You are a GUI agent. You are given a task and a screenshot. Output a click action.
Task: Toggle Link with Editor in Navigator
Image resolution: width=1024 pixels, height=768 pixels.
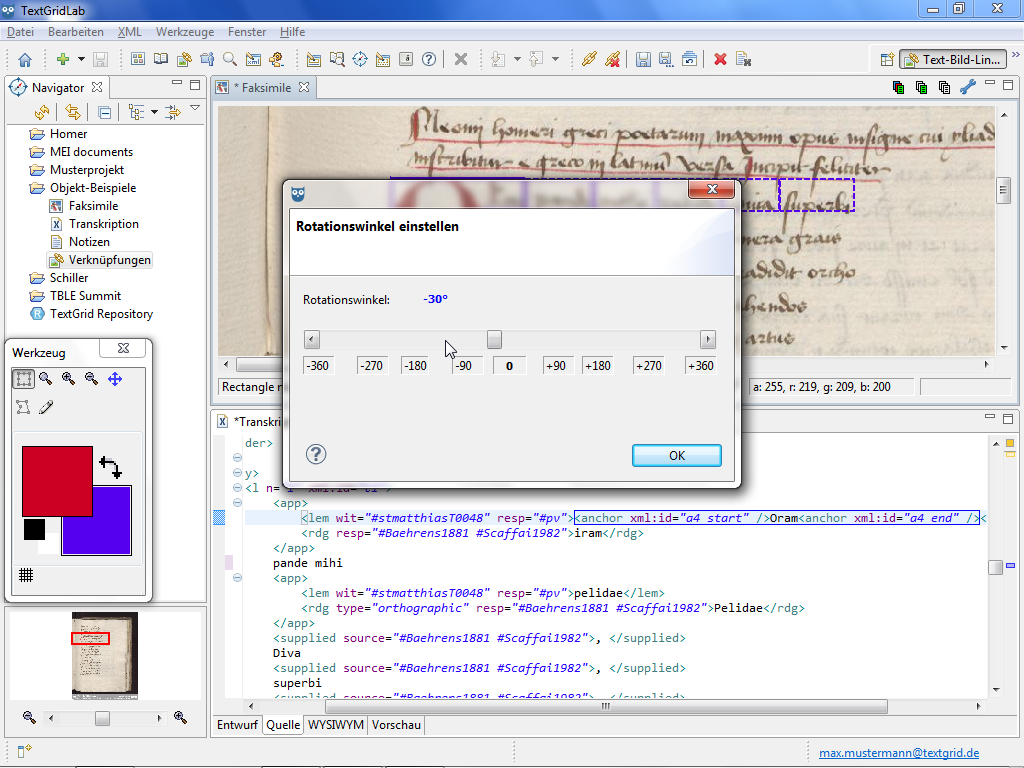[72, 112]
